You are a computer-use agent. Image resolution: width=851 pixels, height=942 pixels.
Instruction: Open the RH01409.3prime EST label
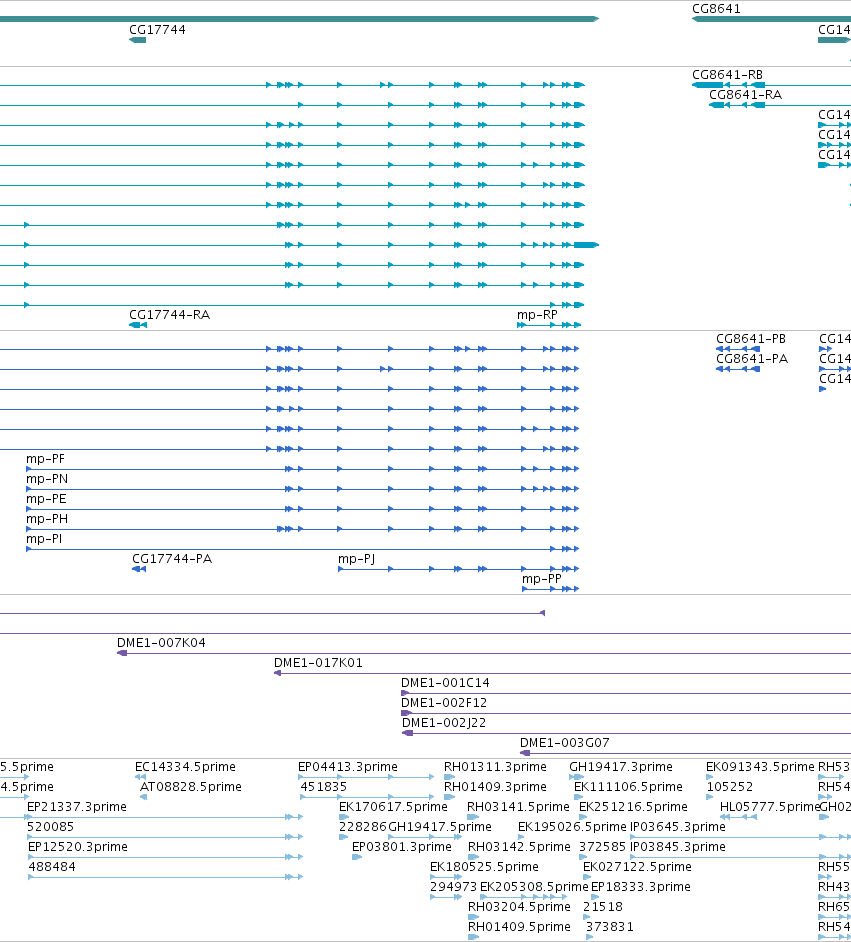pos(495,787)
